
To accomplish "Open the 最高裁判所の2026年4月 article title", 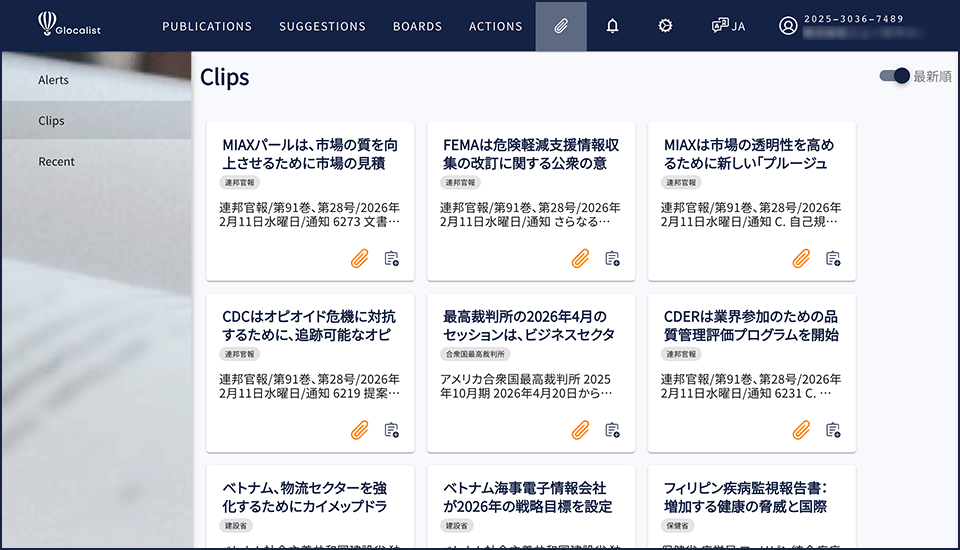I will tap(529, 325).
